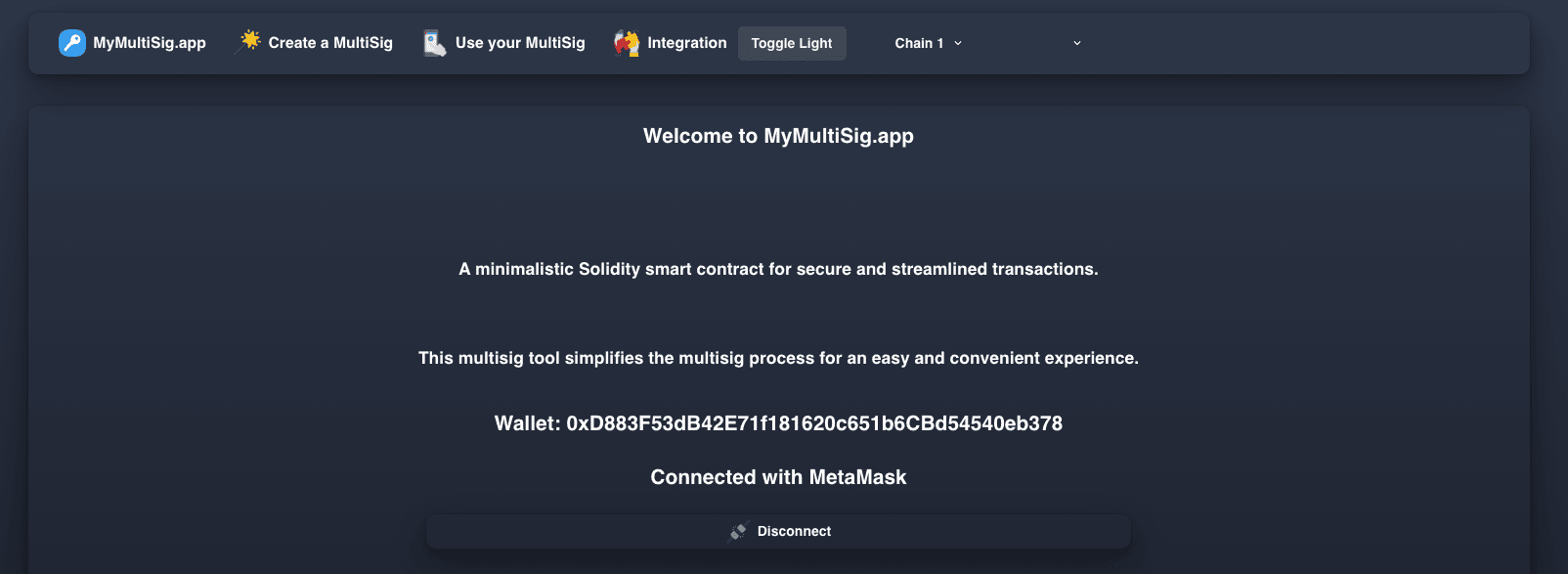Toggle Light mode using the theme switcher
1568x574 pixels.
click(x=792, y=43)
